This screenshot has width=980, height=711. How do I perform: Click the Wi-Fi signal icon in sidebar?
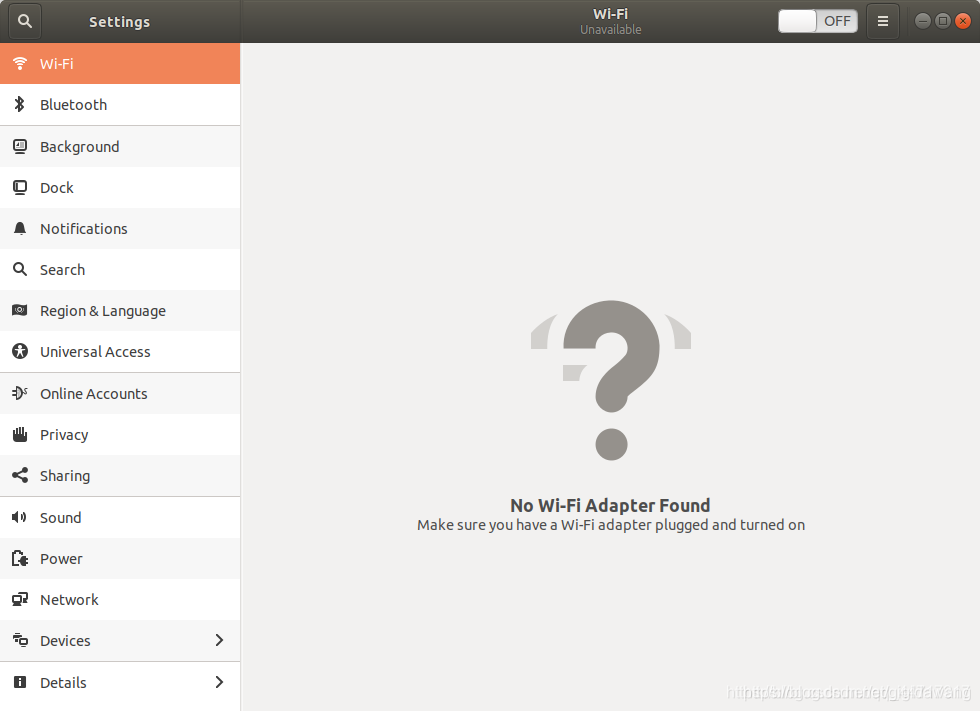[x=20, y=63]
